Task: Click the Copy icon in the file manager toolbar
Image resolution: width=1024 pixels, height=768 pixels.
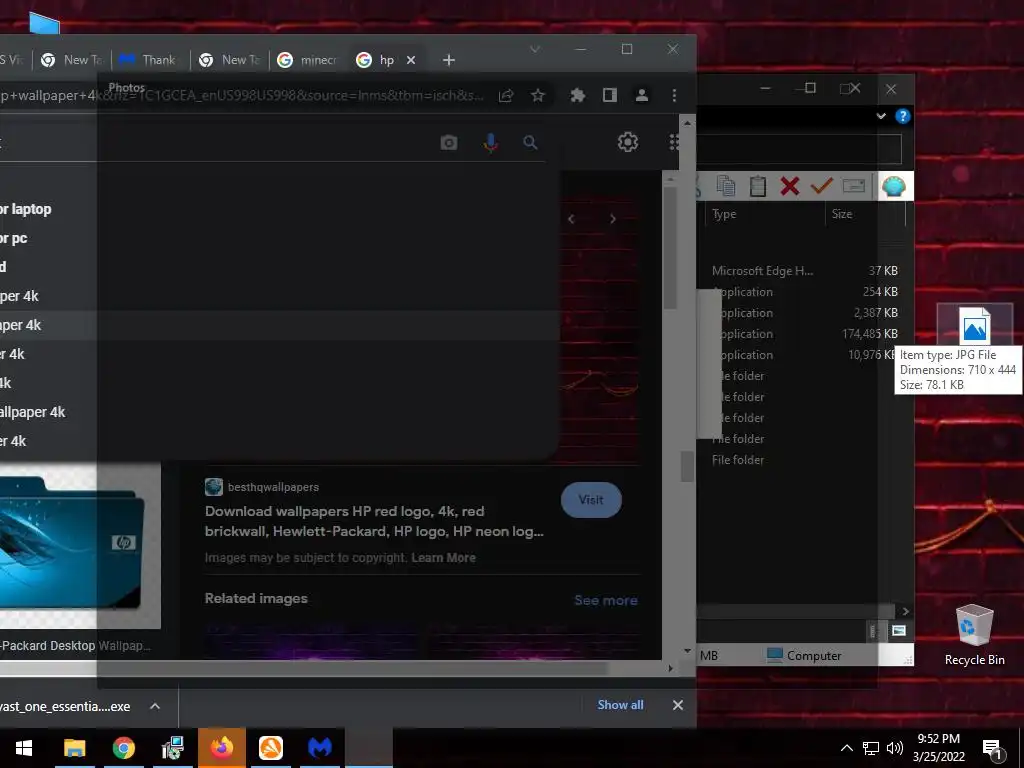Action: pyautogui.click(x=726, y=186)
